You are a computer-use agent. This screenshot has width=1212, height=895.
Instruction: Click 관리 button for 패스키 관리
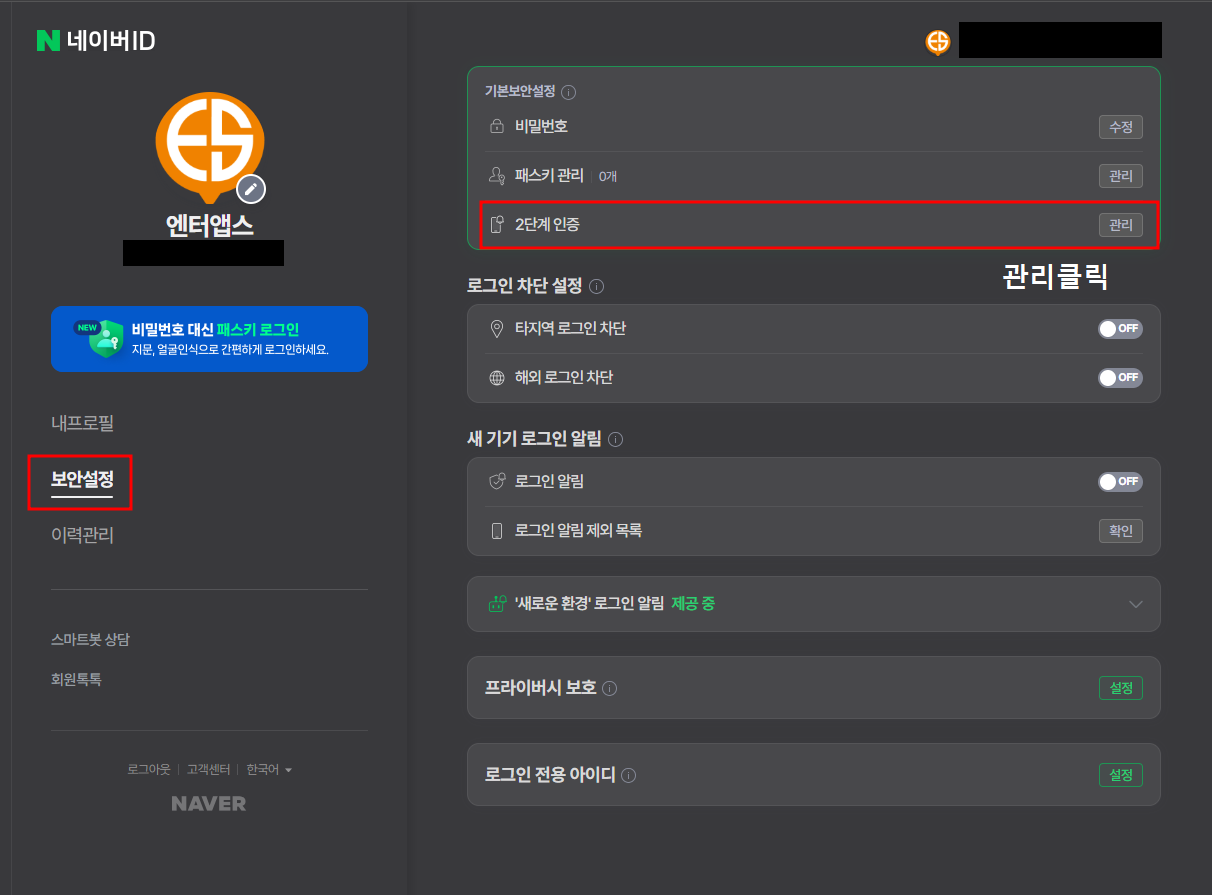tap(1120, 176)
